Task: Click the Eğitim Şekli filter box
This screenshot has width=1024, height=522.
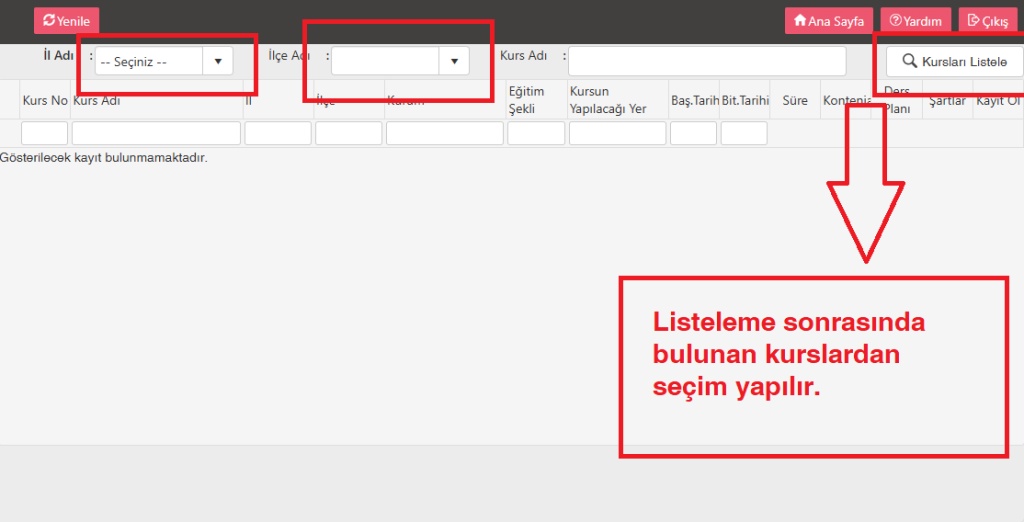Action: (536, 133)
